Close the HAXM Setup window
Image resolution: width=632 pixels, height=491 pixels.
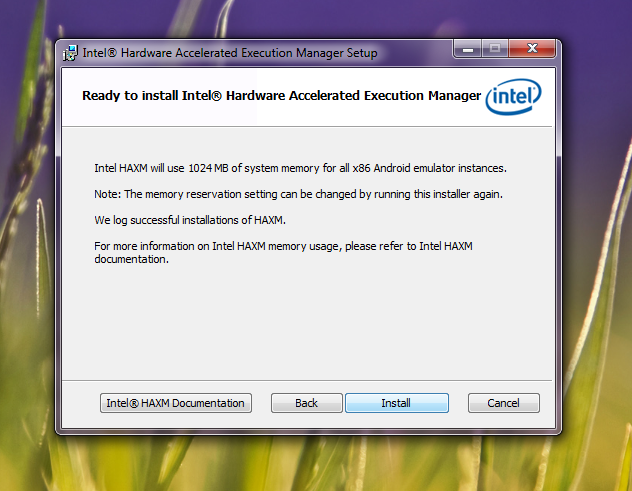[529, 49]
